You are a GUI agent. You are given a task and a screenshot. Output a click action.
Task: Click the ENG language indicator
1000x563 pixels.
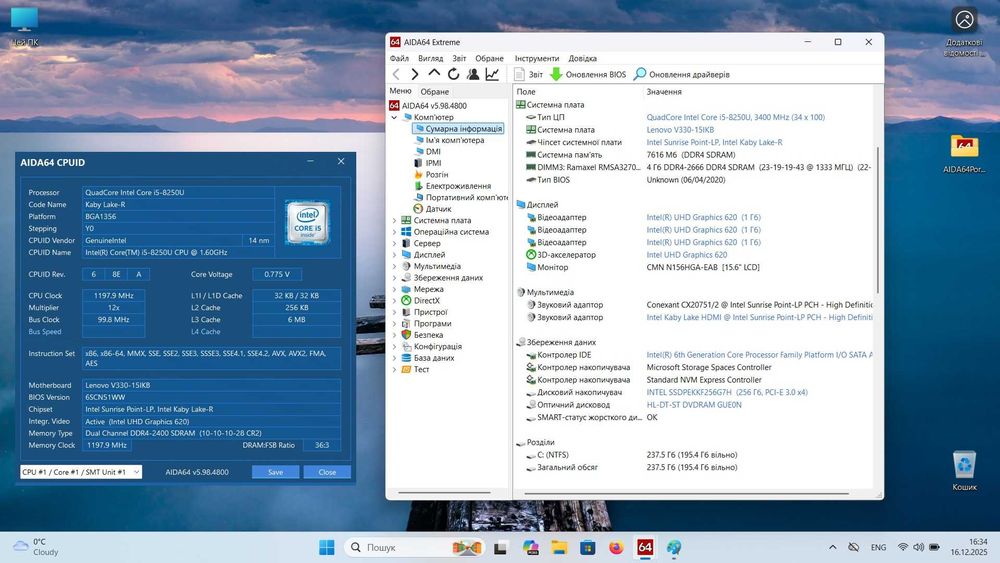pos(878,547)
